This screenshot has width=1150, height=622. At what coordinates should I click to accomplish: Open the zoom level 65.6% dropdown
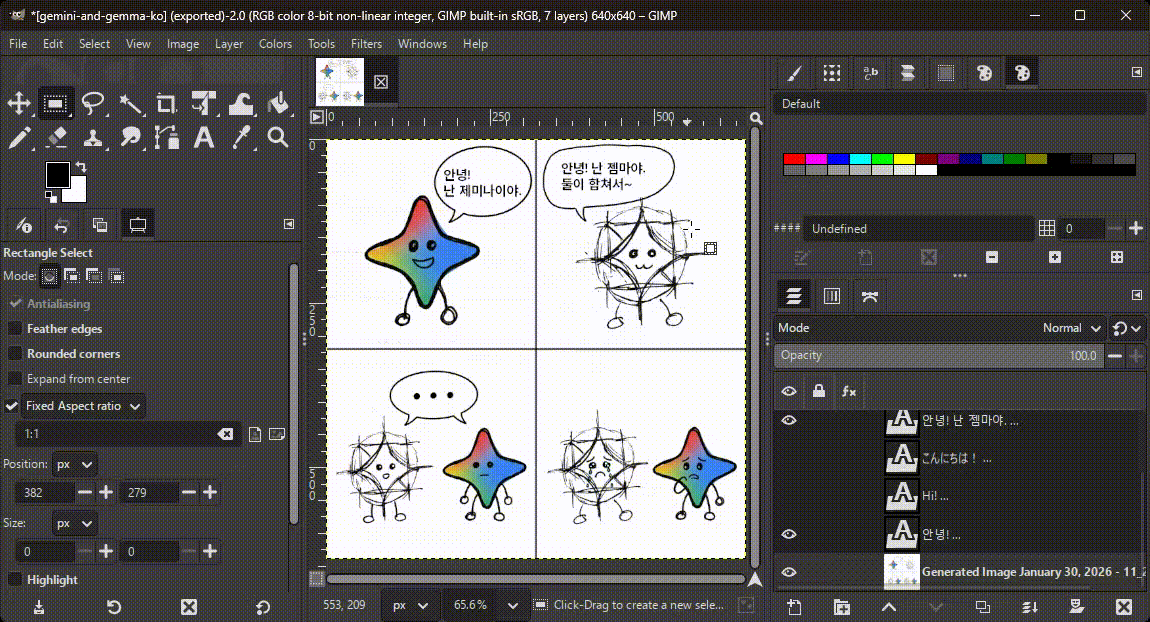(513, 605)
